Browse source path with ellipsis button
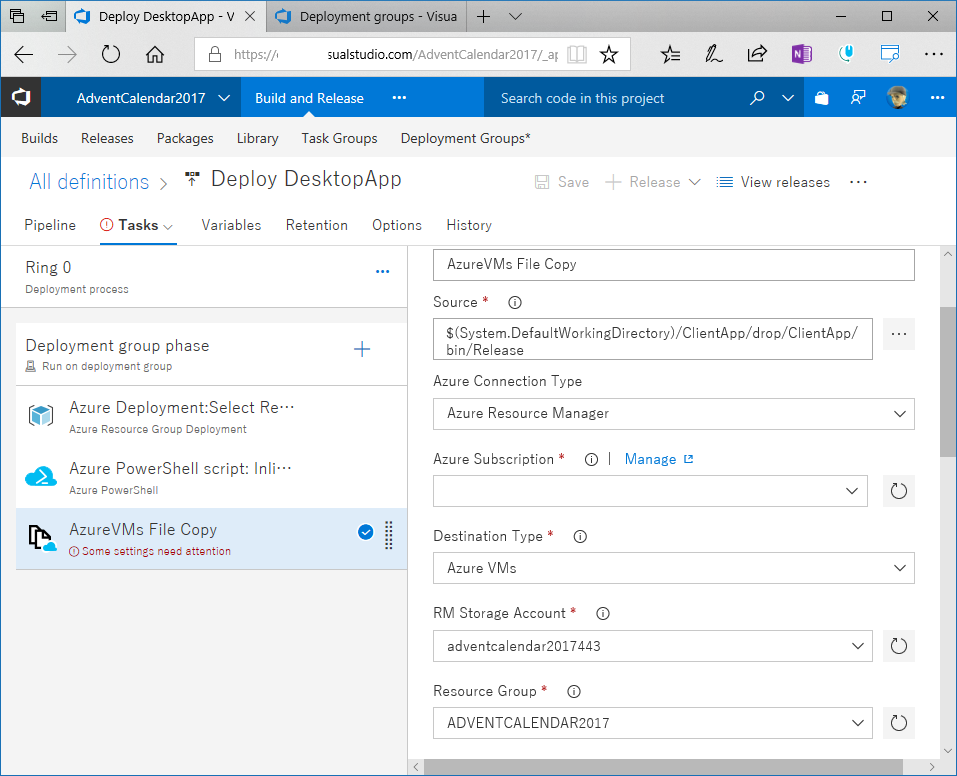Image resolution: width=957 pixels, height=776 pixels. 898,334
